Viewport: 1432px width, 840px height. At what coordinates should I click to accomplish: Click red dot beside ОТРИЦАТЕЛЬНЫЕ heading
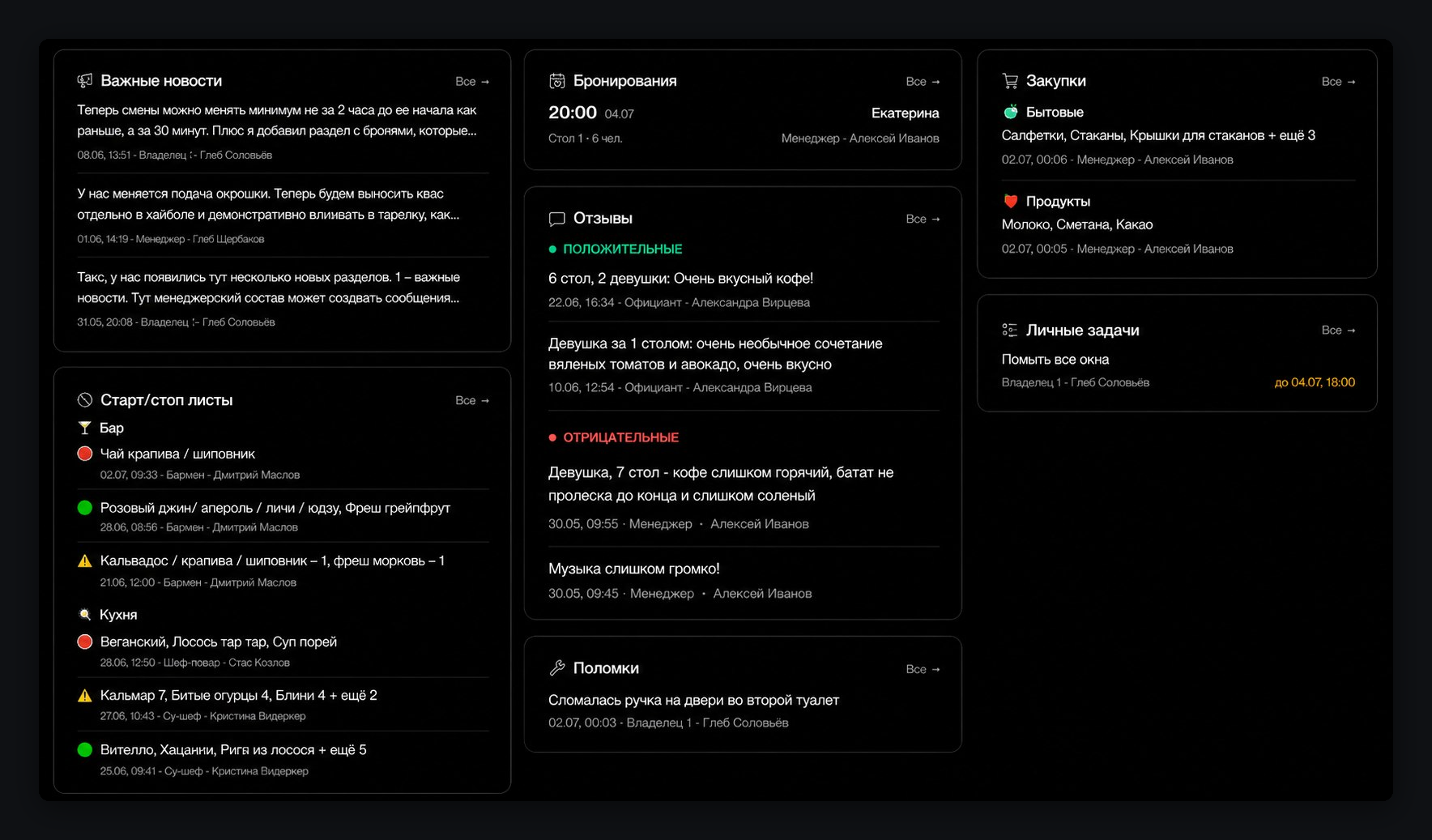[552, 437]
